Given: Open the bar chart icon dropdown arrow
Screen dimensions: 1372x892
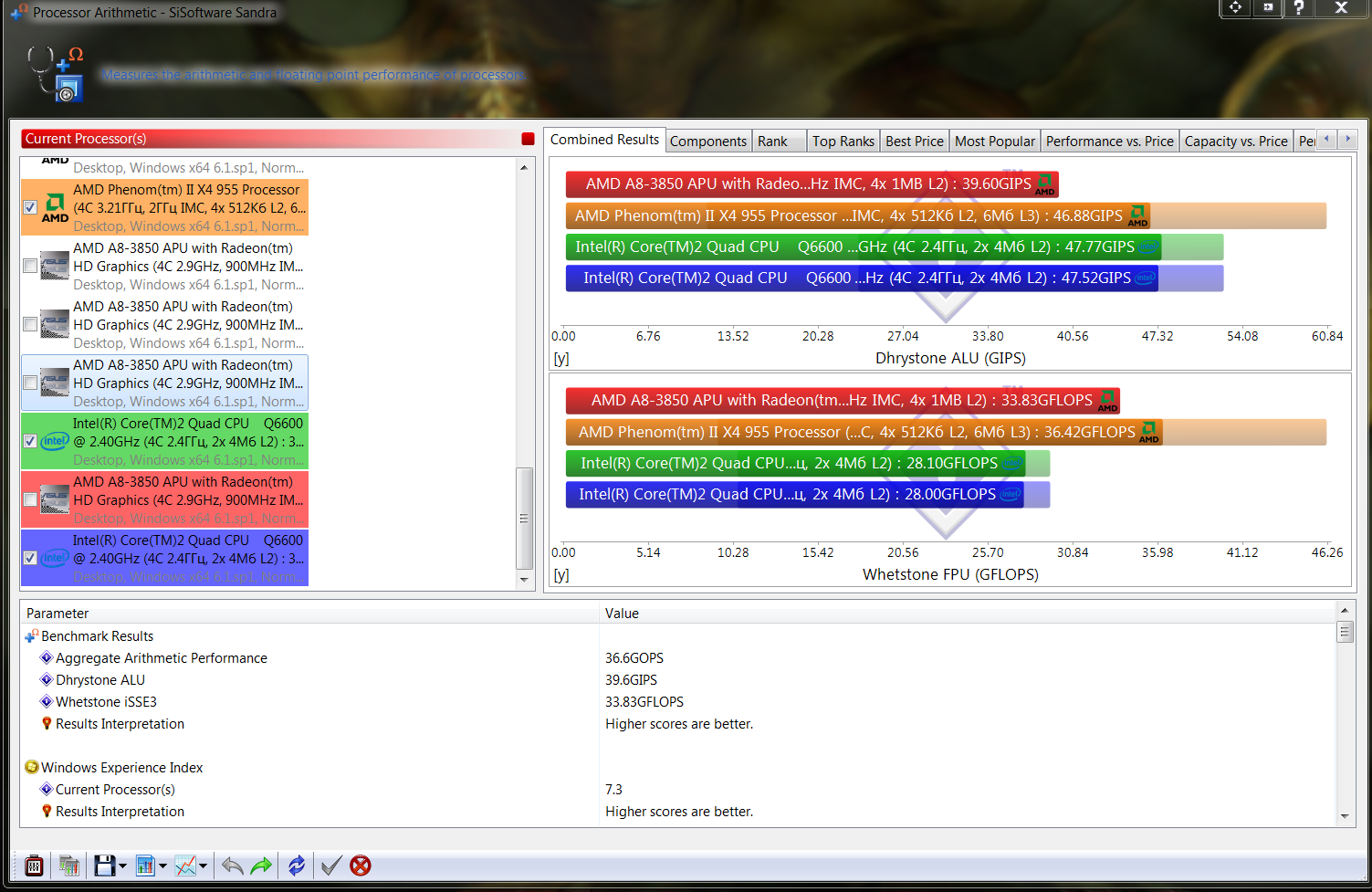Looking at the screenshot, I should (162, 866).
